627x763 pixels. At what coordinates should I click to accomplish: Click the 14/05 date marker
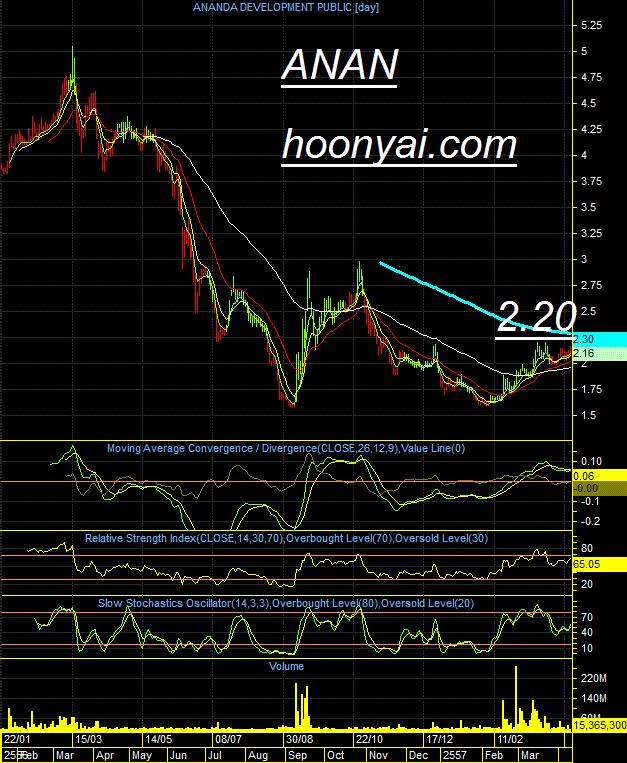[159, 740]
